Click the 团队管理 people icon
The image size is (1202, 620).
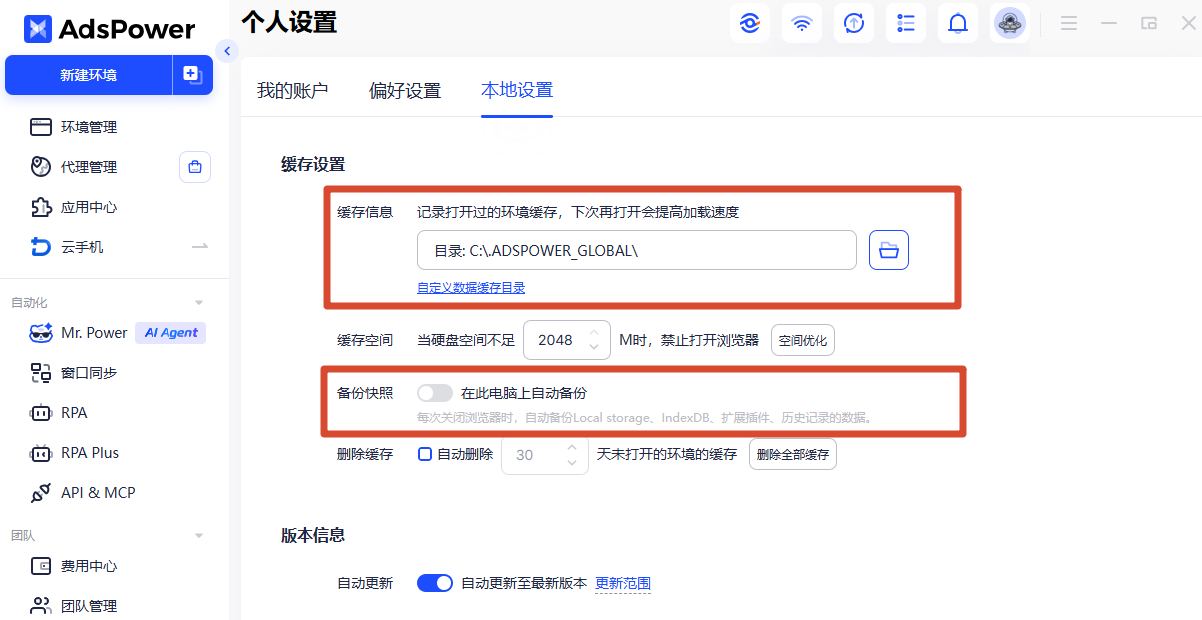[x=40, y=606]
